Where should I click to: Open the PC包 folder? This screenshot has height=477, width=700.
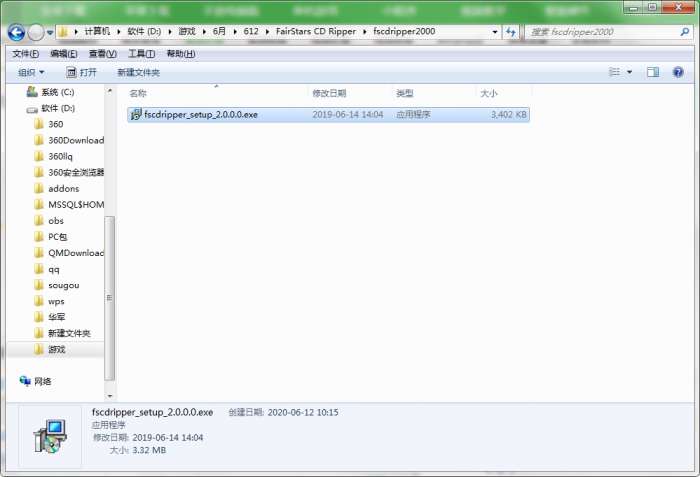[x=50, y=237]
